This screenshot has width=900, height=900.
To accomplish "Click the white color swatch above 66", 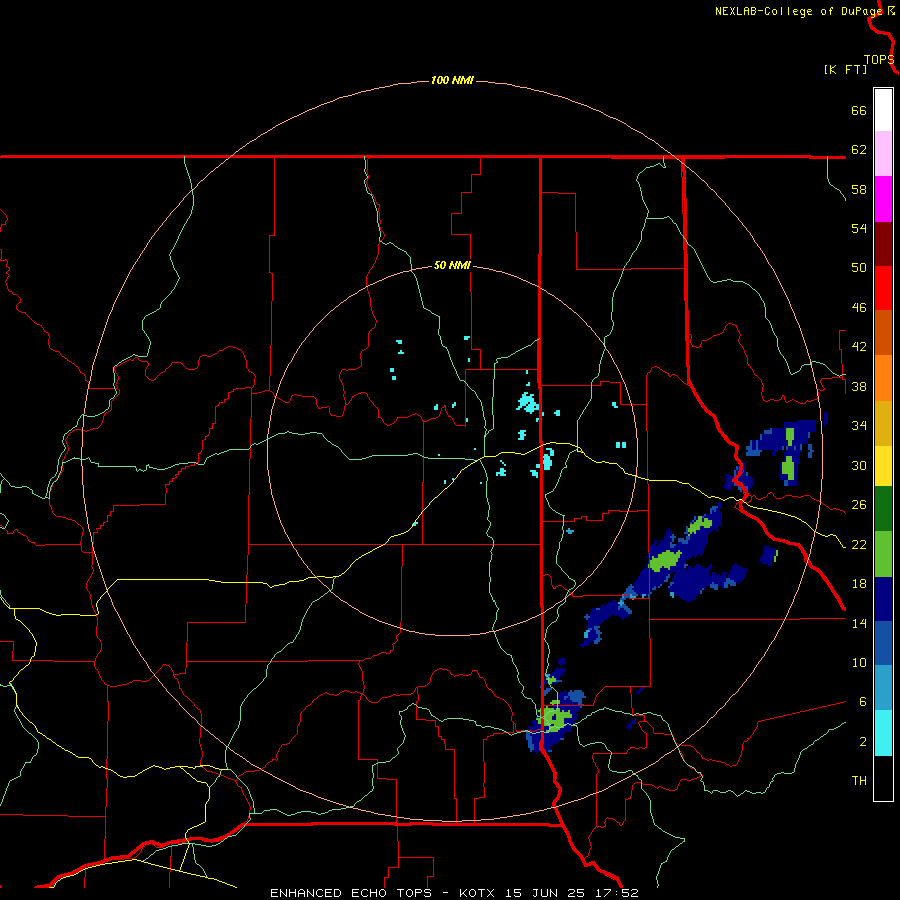I will click(x=883, y=110).
